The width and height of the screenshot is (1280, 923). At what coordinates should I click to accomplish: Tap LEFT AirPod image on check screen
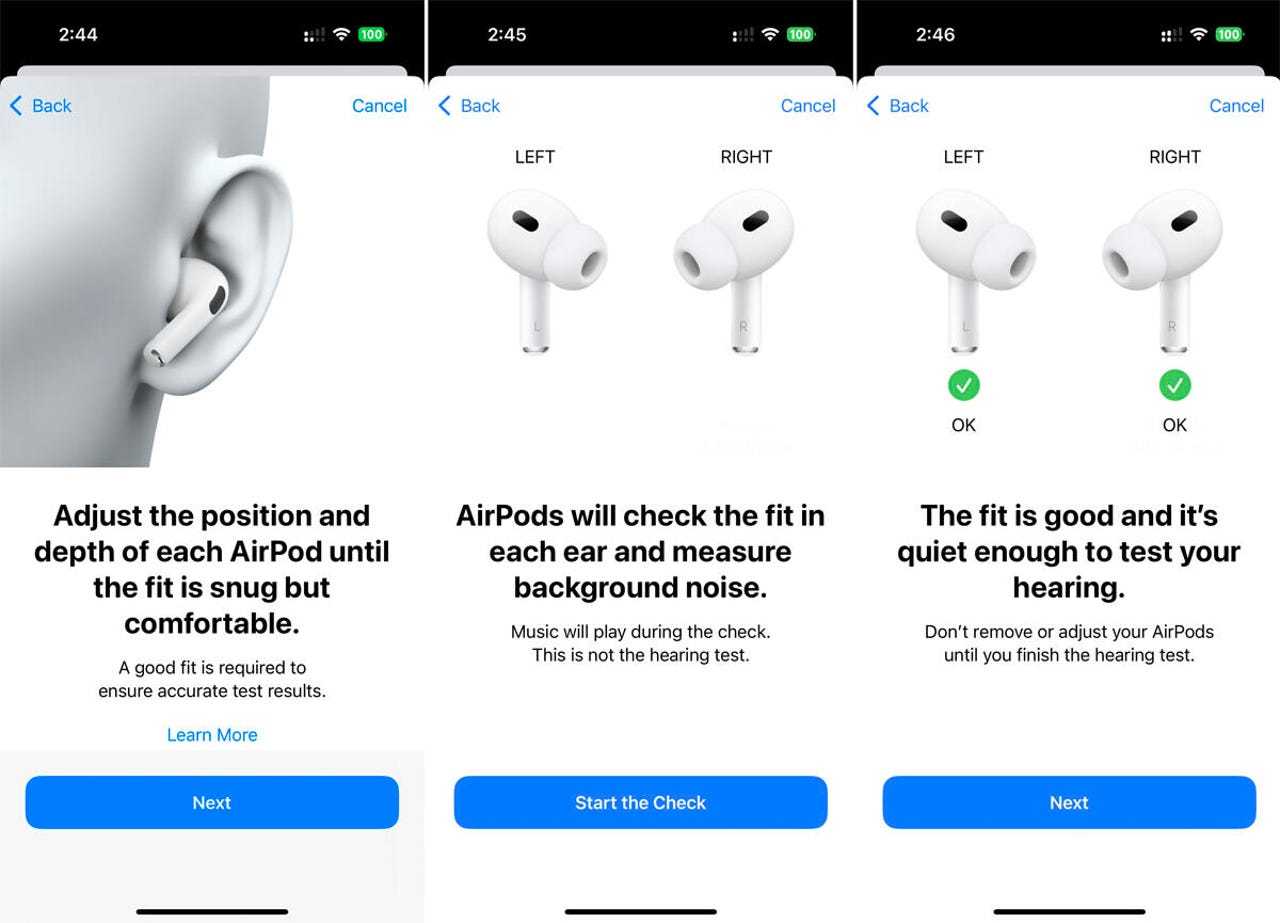[546, 270]
